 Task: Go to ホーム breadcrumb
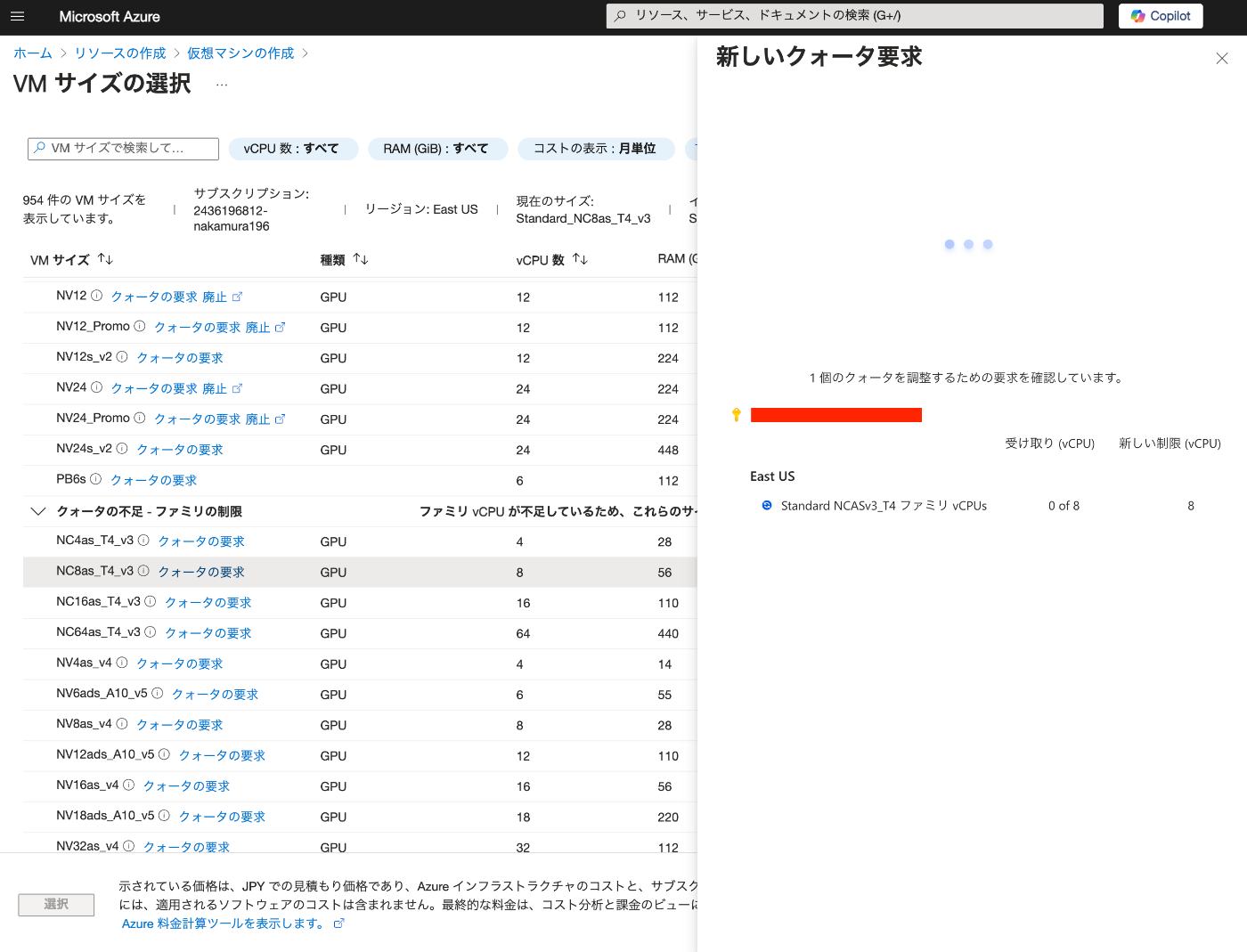tap(33, 53)
